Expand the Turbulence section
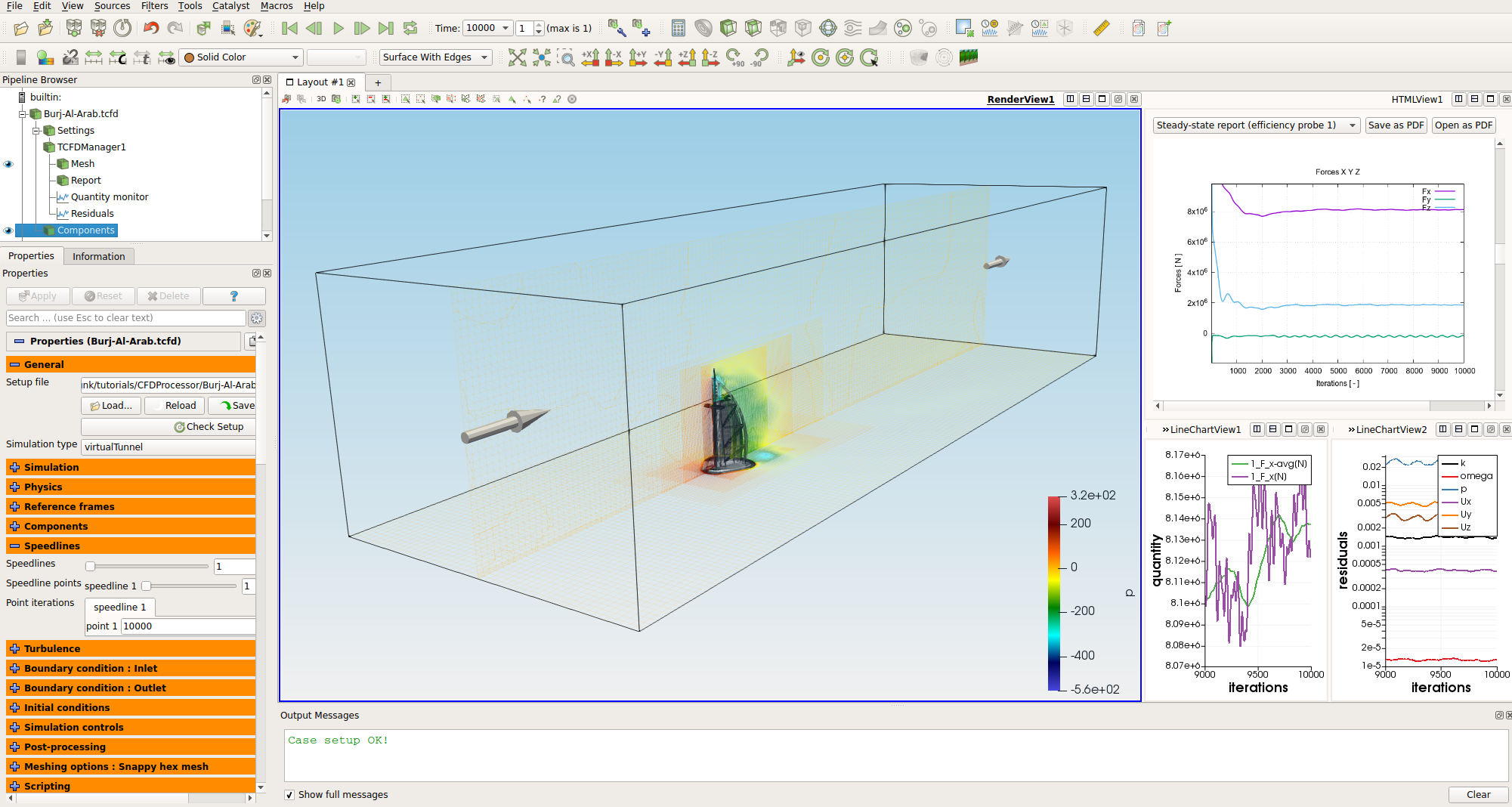The width and height of the screenshot is (1512, 807). click(x=14, y=649)
